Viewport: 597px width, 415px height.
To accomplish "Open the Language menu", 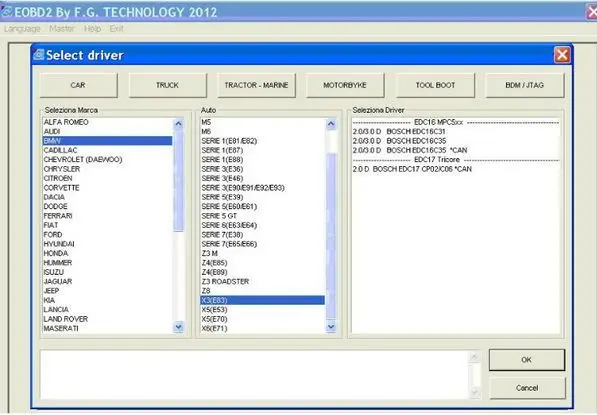I will [x=22, y=29].
